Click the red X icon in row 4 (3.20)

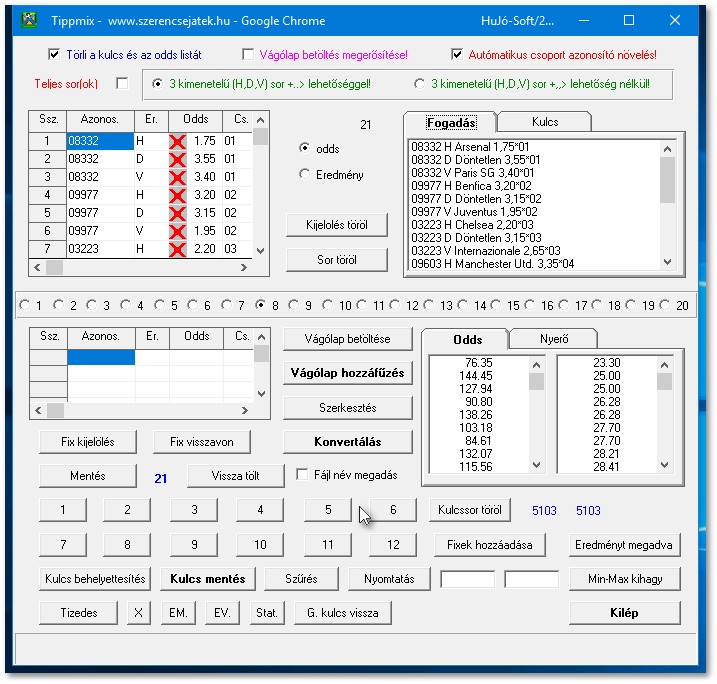point(177,195)
